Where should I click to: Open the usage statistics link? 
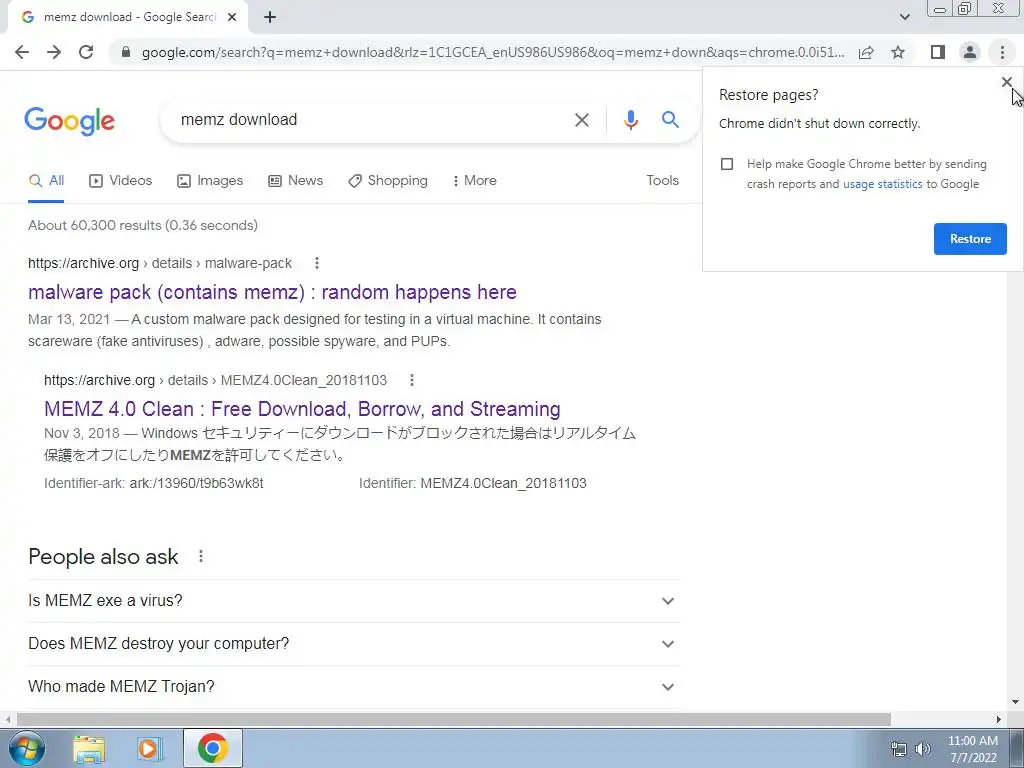tap(882, 184)
